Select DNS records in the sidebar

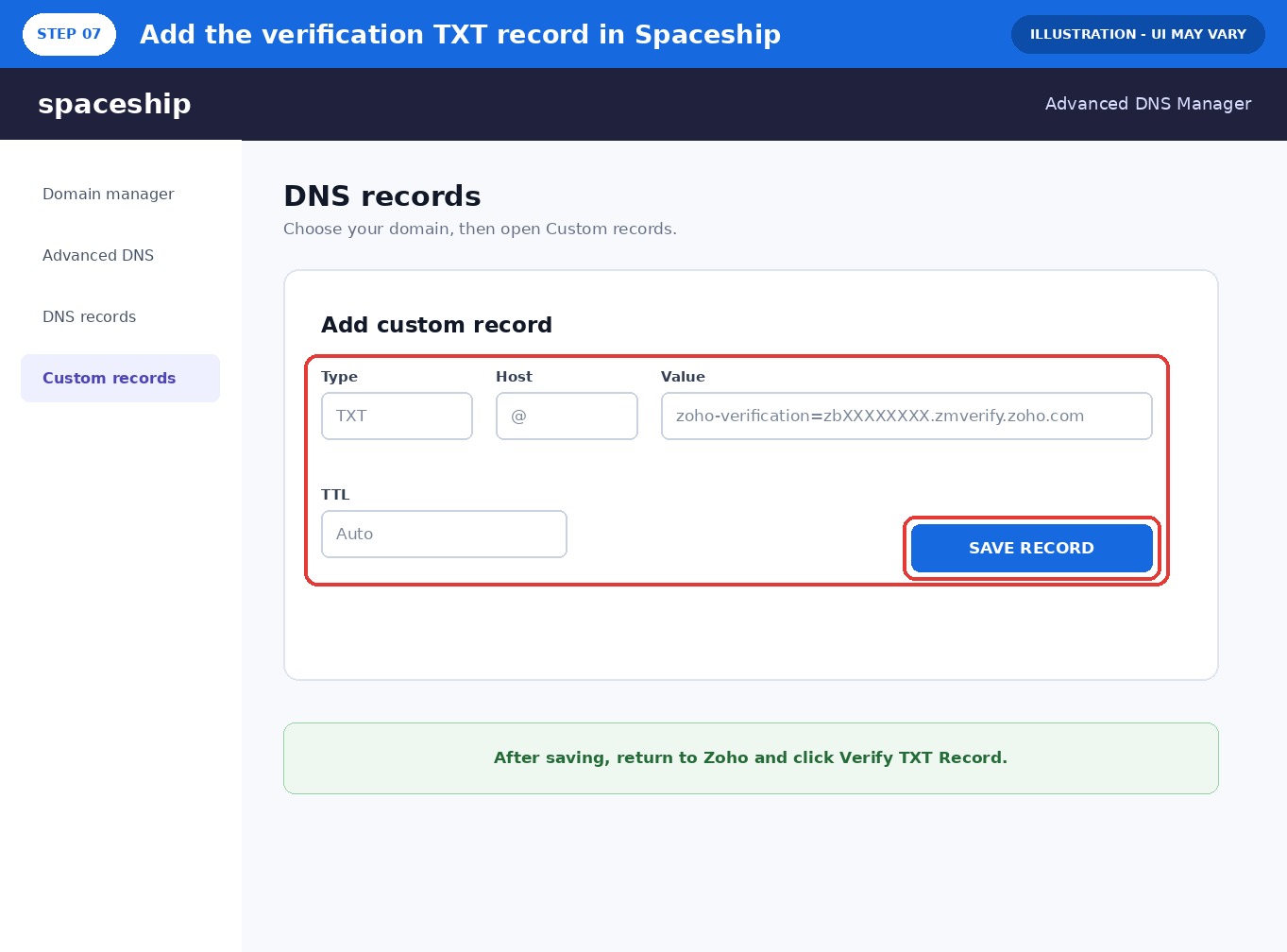pyautogui.click(x=89, y=316)
